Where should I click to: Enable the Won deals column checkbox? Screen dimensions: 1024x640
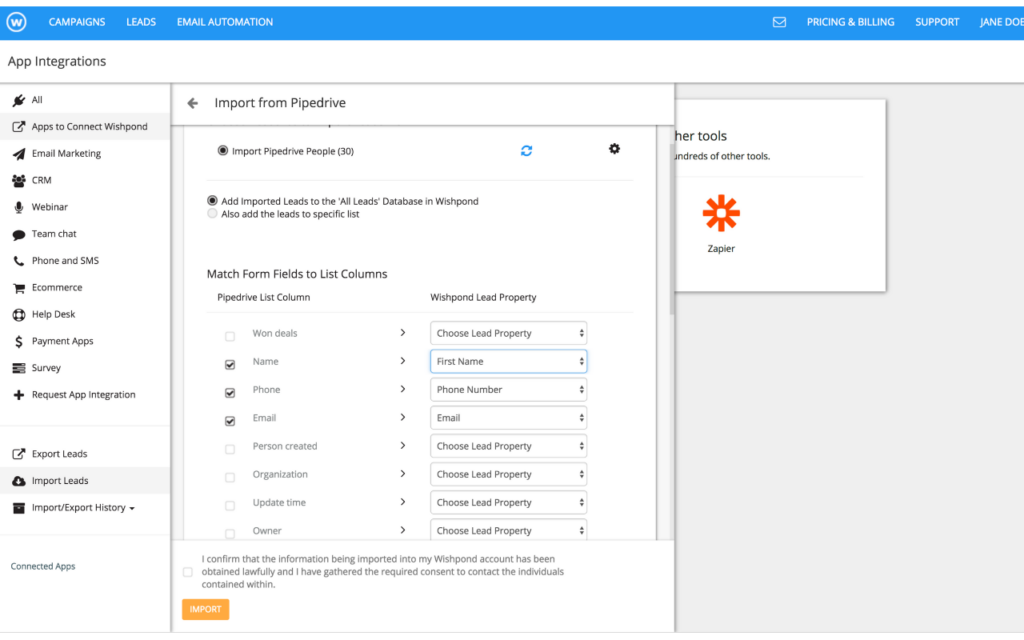(x=230, y=337)
